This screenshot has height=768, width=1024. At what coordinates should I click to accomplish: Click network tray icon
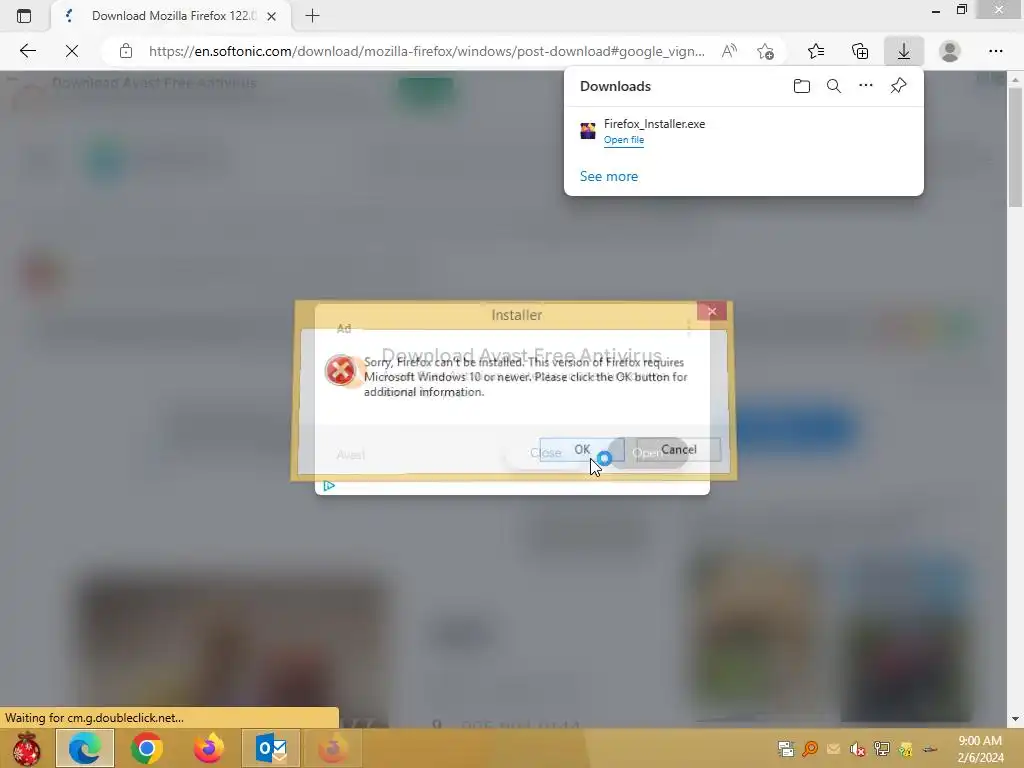point(882,749)
